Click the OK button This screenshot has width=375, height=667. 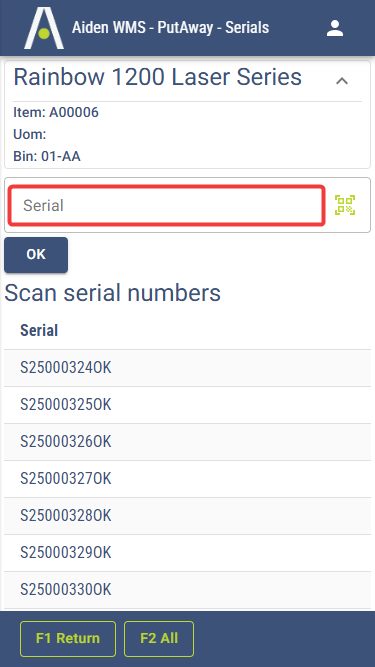tap(36, 254)
